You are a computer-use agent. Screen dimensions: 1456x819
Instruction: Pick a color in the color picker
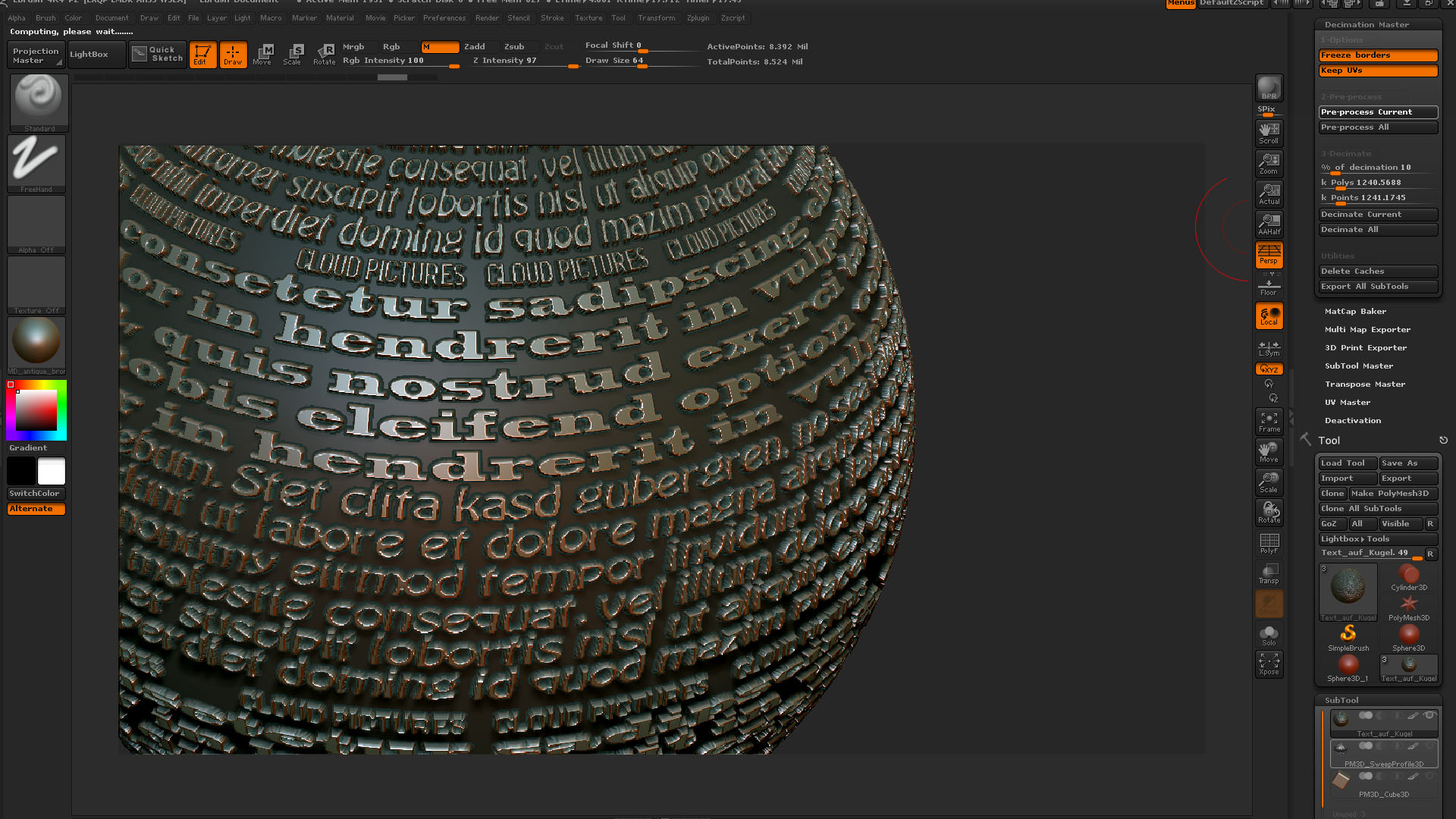pyautogui.click(x=36, y=410)
